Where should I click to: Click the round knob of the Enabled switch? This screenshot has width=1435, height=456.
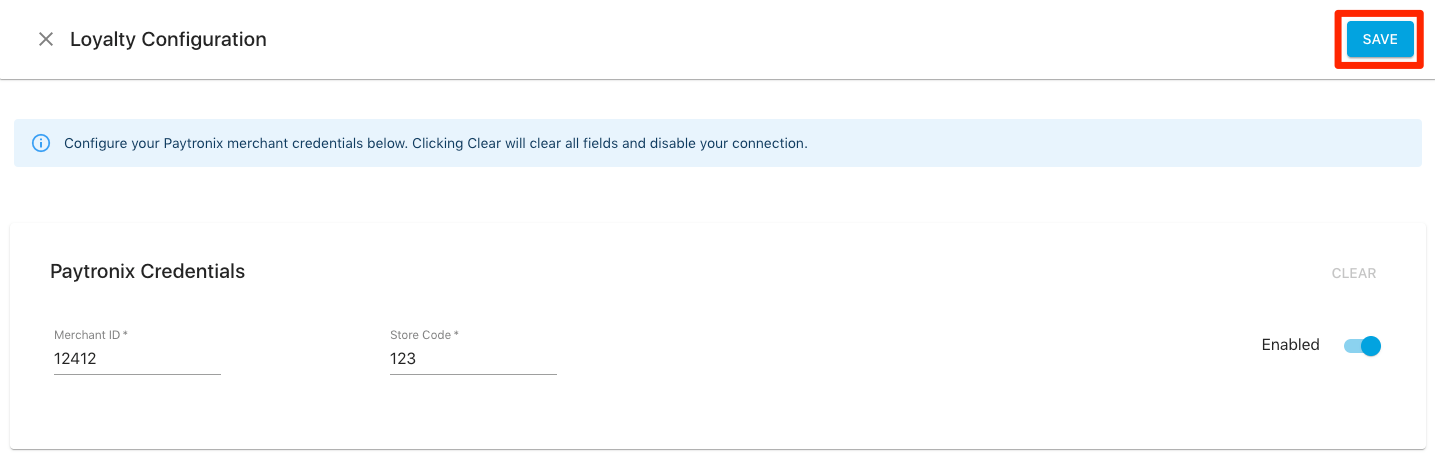click(x=1371, y=346)
